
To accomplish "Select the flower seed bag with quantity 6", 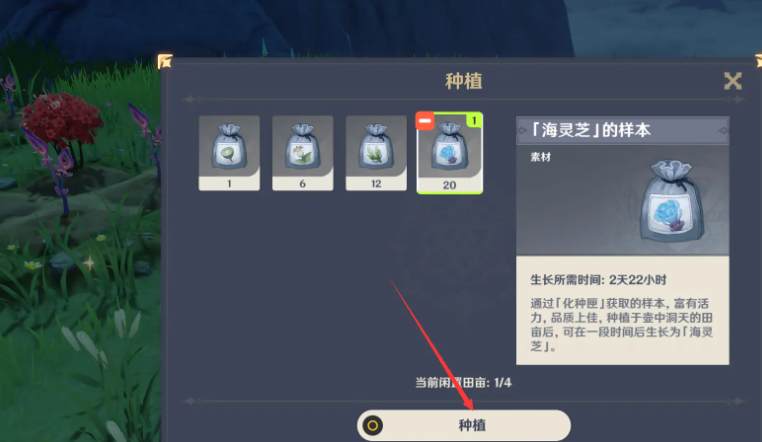I will click(x=303, y=153).
